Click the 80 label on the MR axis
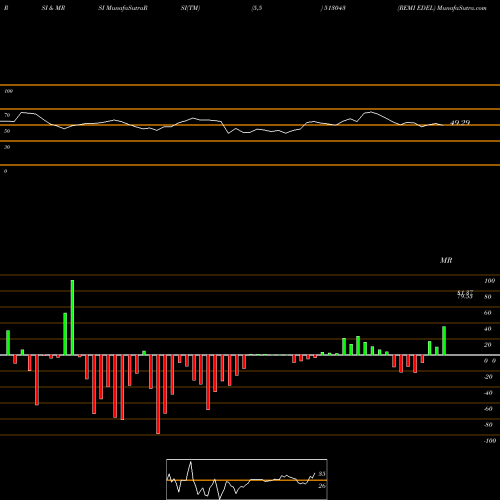This screenshot has height=500, width=500. (x=487, y=297)
